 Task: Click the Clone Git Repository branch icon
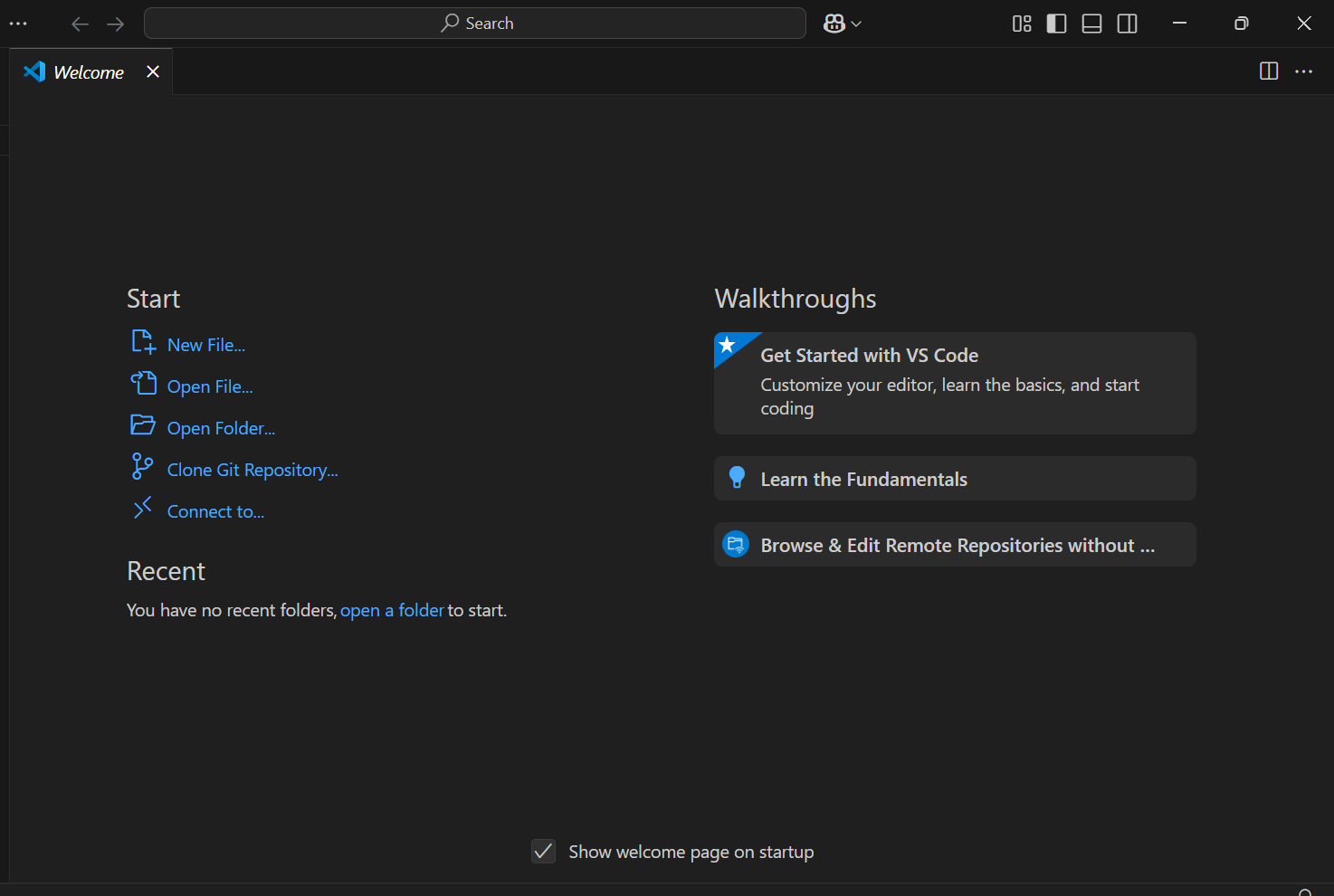point(142,466)
